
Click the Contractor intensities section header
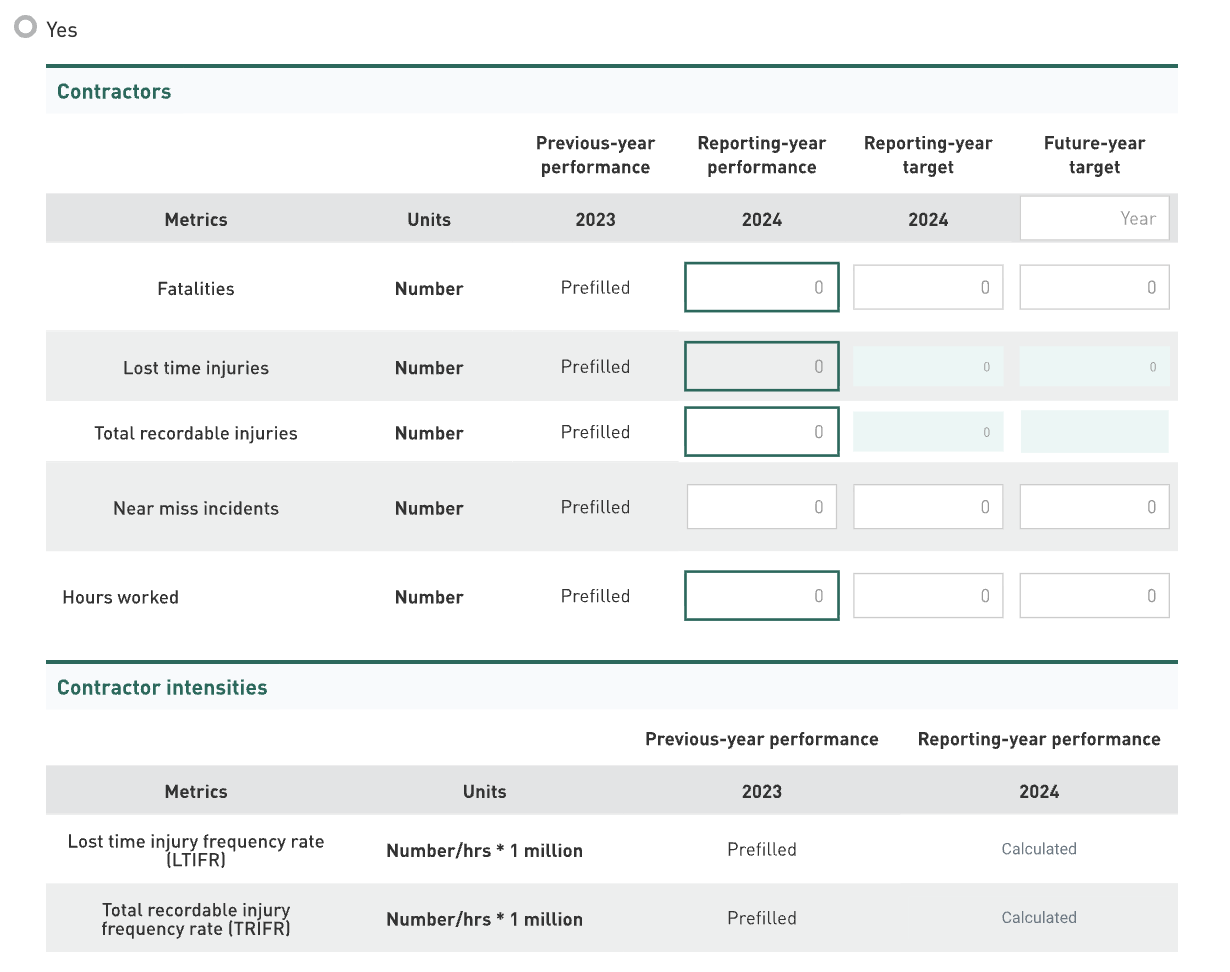point(162,687)
